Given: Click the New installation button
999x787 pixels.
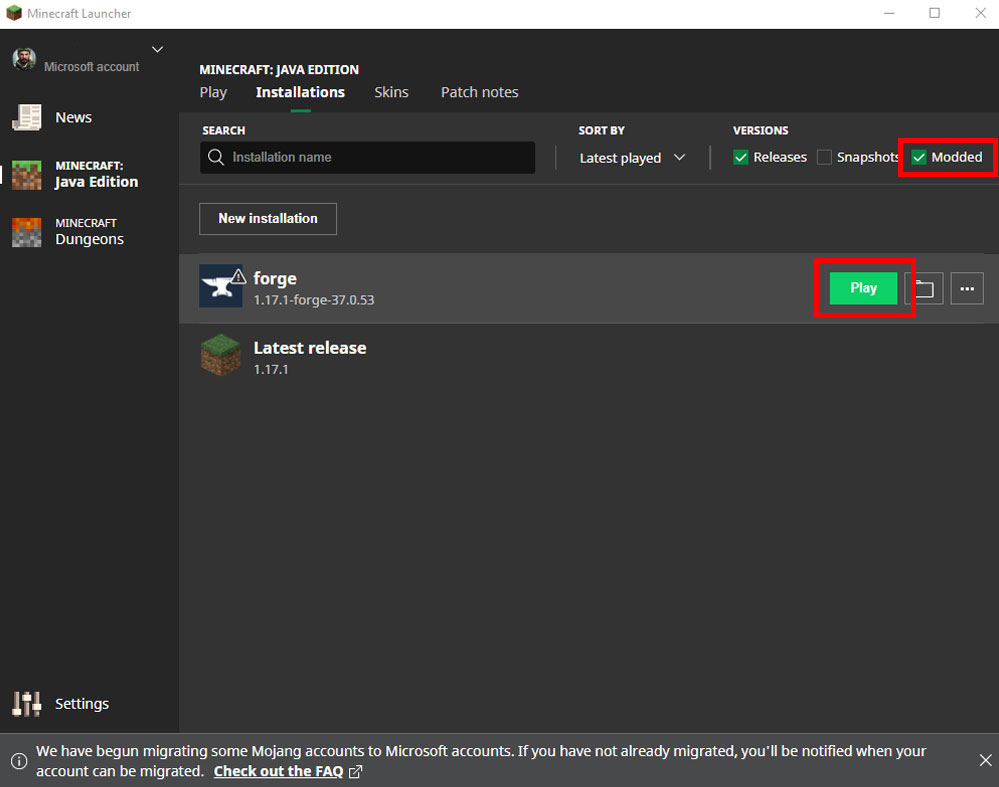Looking at the screenshot, I should click(267, 218).
